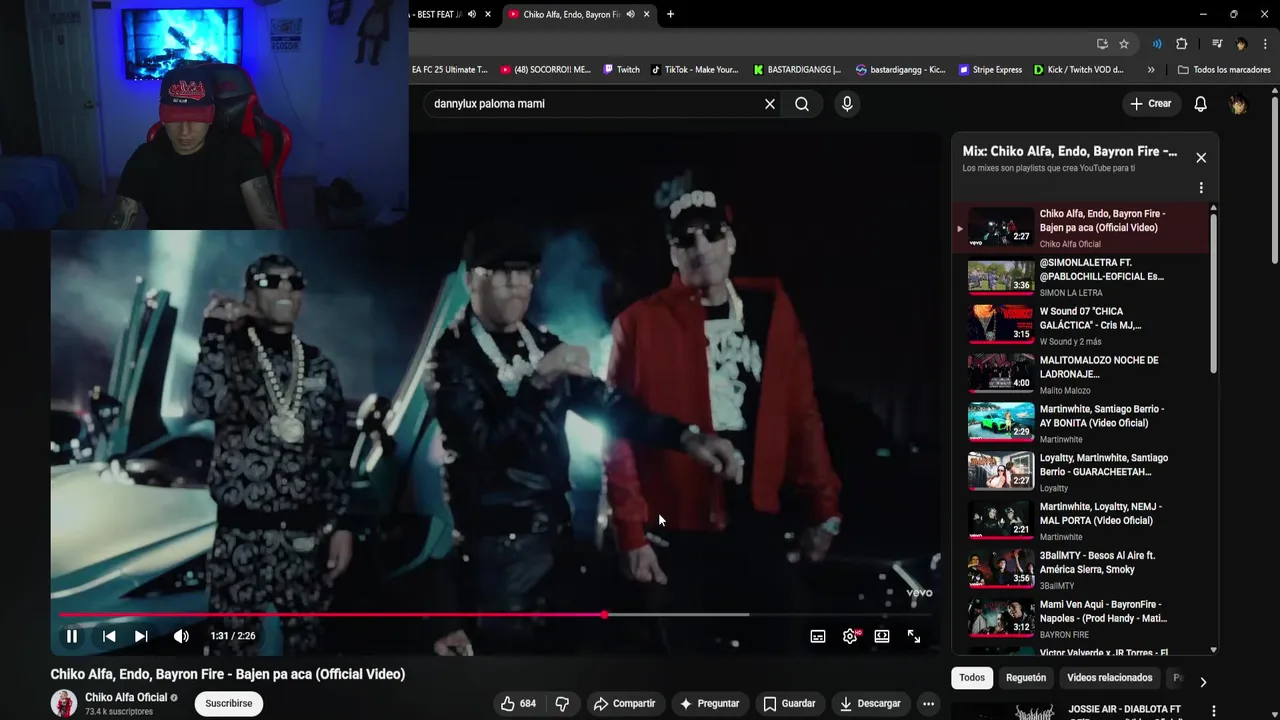1280x720 pixels.
Task: Open the Chiko Alfa Oficial channel avatar
Action: [64, 704]
